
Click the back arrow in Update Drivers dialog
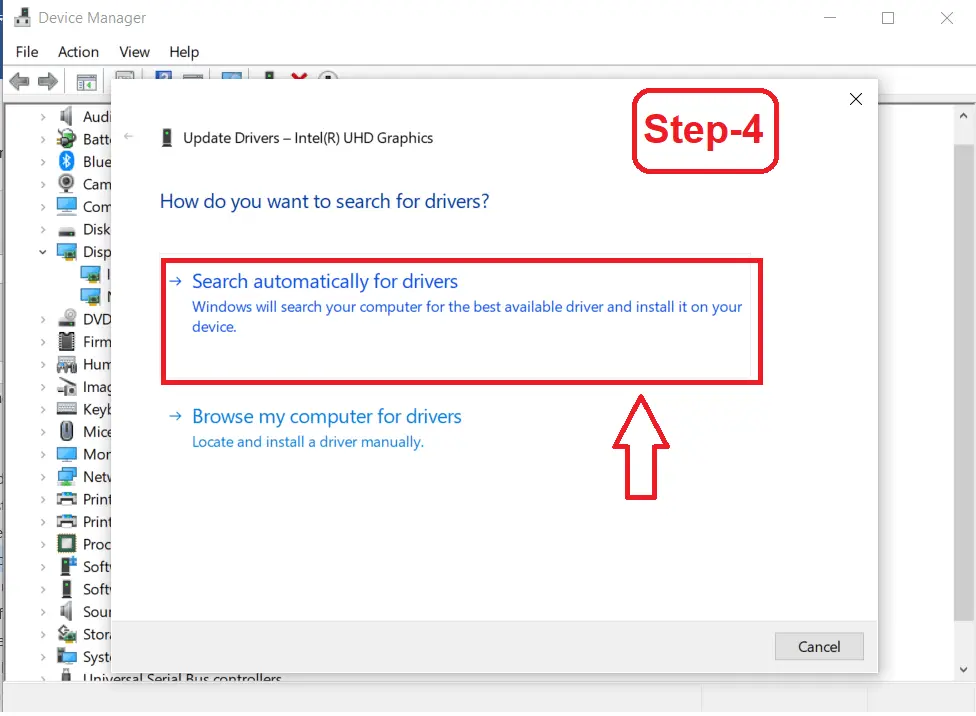click(129, 136)
